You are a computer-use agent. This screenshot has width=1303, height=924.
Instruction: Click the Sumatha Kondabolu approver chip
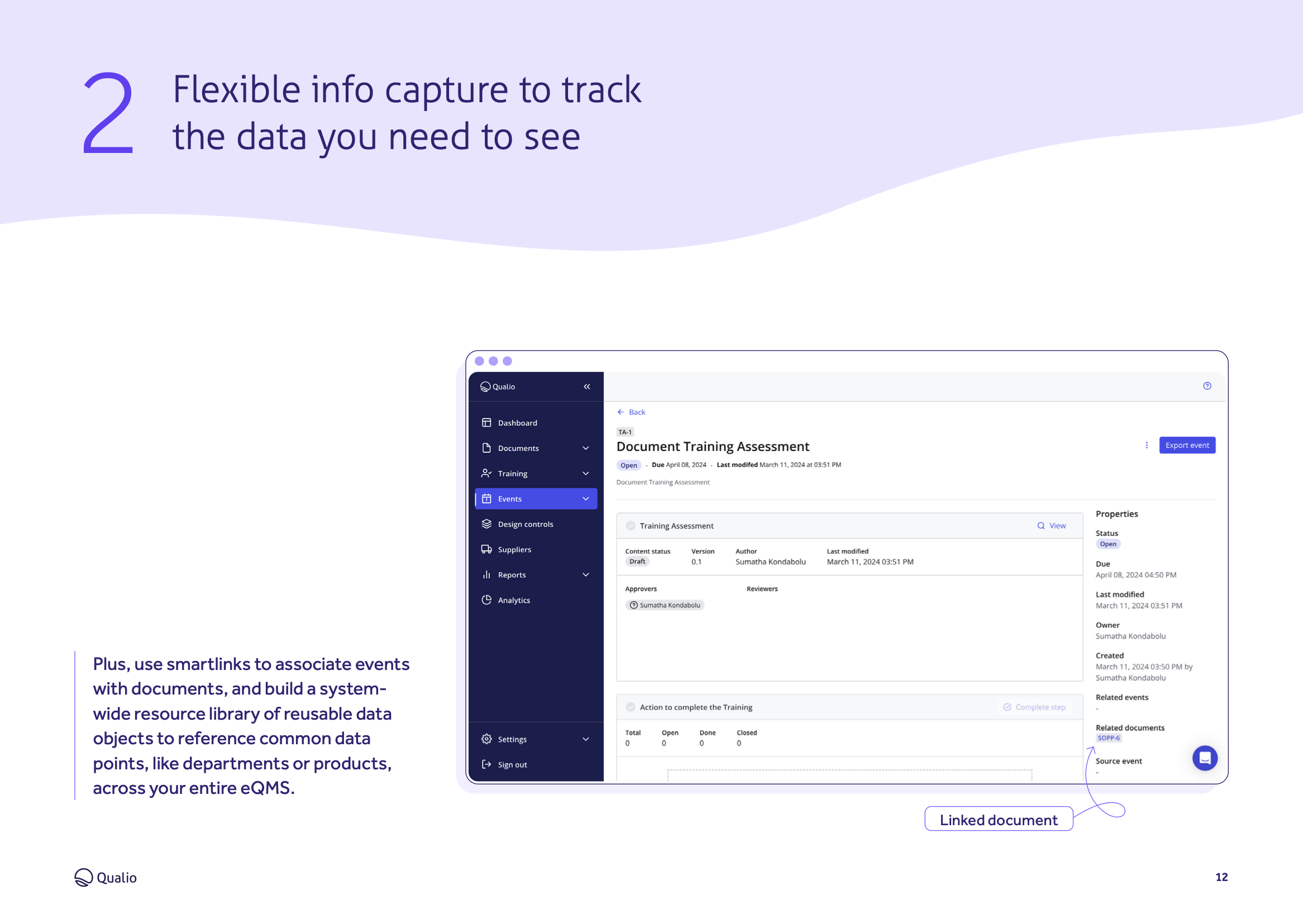point(665,605)
